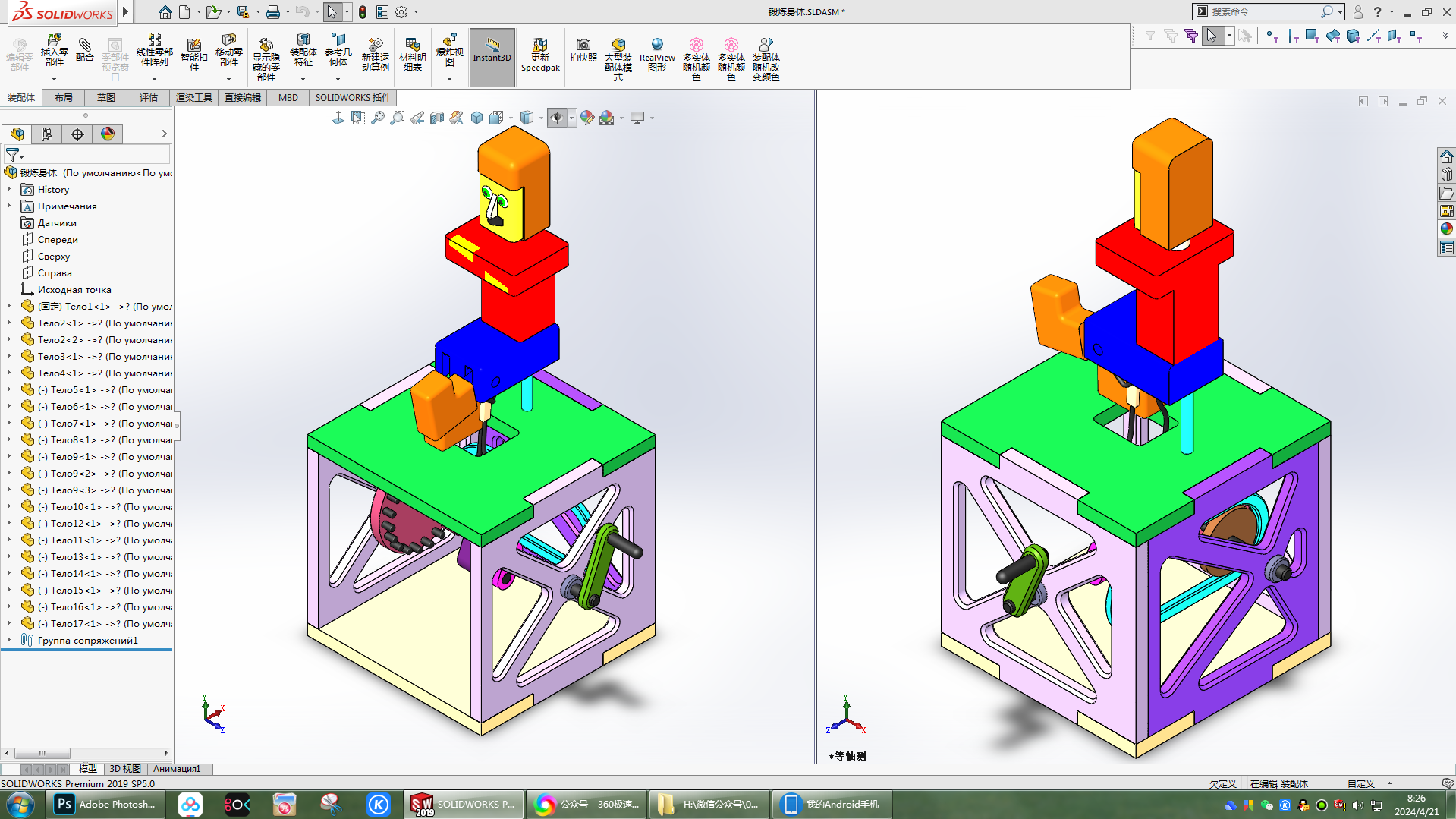The height and width of the screenshot is (819, 1456).
Task: Toggle Filter Planes selection filter
Action: [1394, 36]
